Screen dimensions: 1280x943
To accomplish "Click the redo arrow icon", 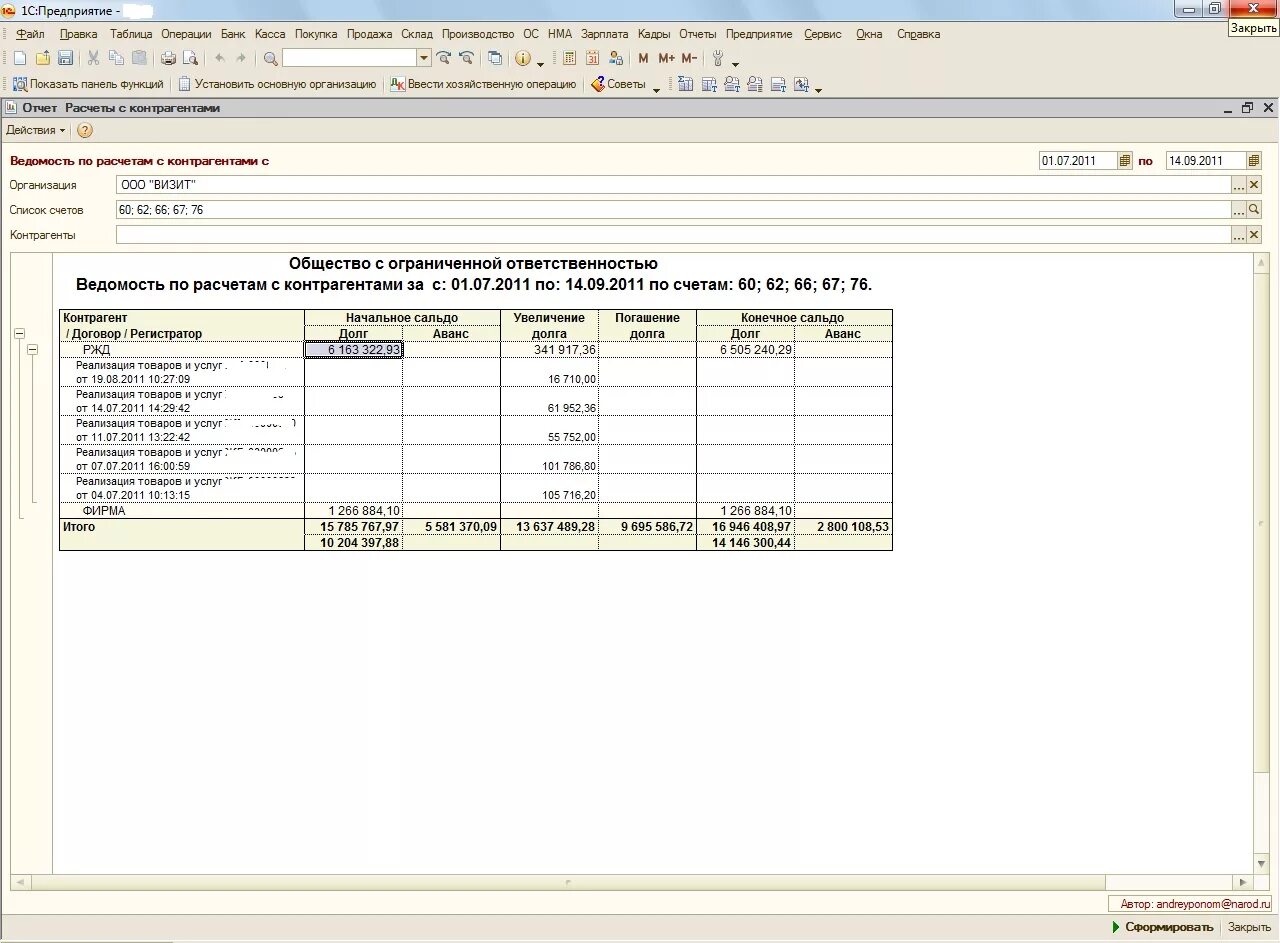I will point(241,58).
